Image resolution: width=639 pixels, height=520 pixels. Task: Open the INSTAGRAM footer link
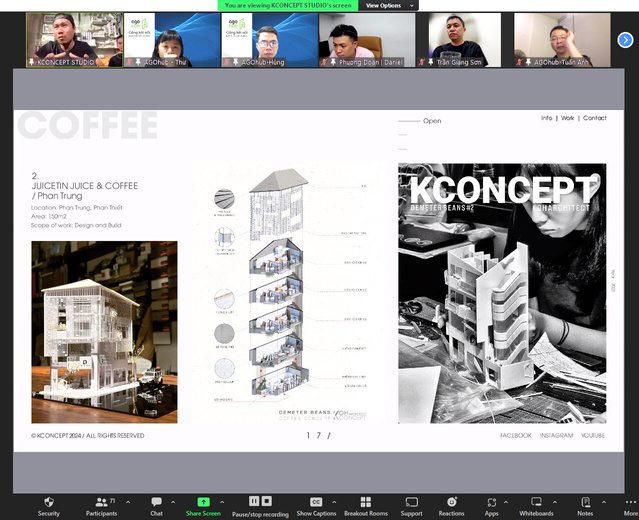click(x=556, y=436)
